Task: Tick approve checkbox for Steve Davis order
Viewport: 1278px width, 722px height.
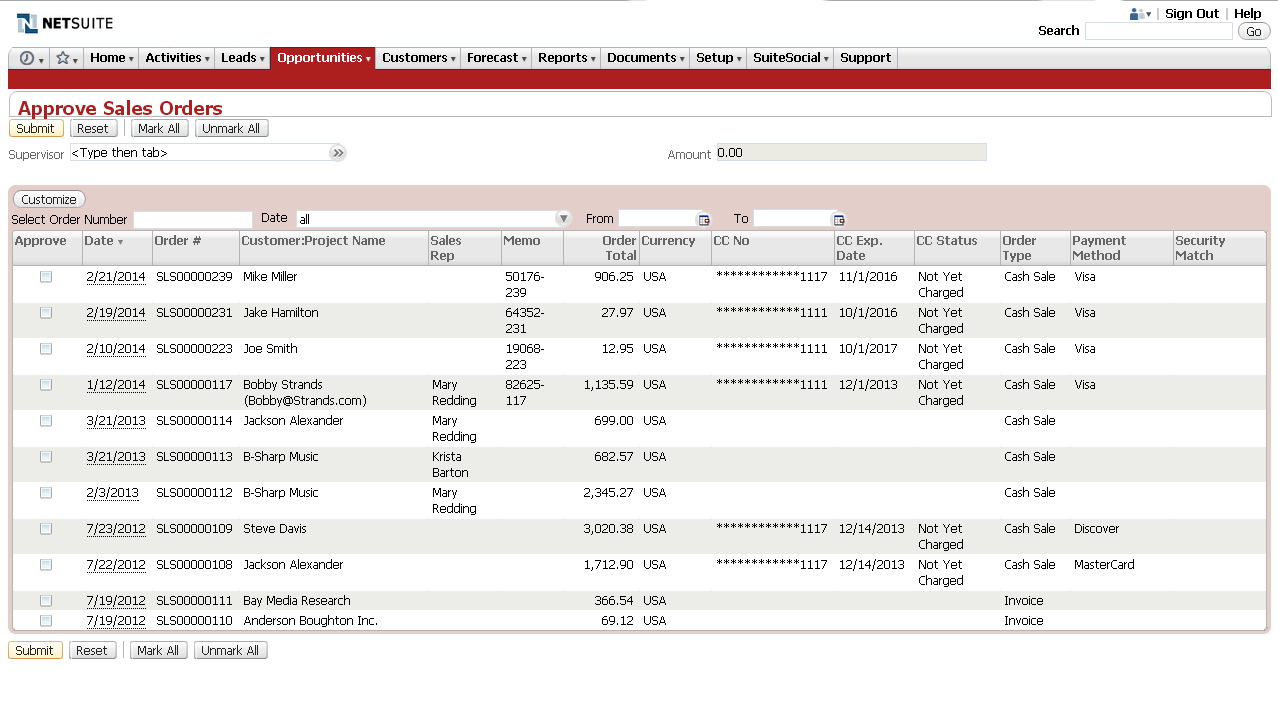Action: (x=46, y=529)
